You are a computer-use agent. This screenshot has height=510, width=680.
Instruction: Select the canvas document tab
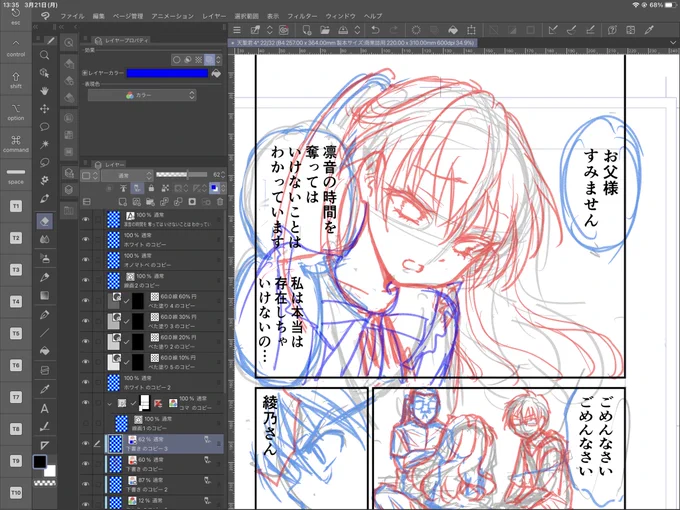click(352, 43)
